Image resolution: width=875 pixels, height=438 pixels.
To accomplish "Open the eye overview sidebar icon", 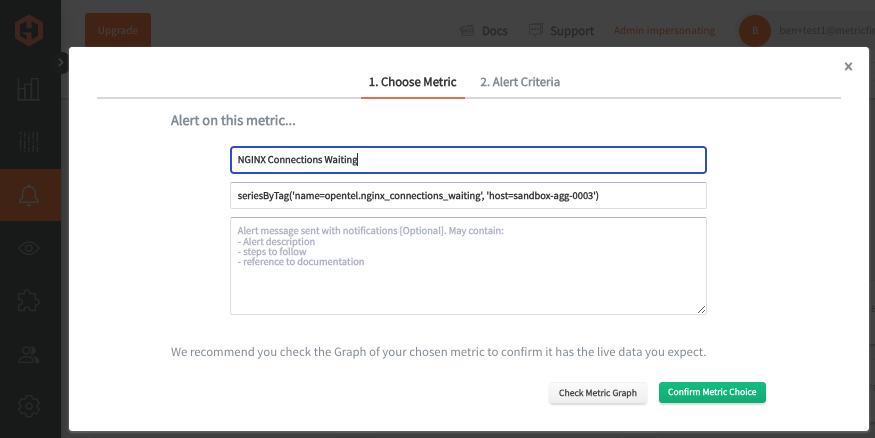I will tap(28, 248).
